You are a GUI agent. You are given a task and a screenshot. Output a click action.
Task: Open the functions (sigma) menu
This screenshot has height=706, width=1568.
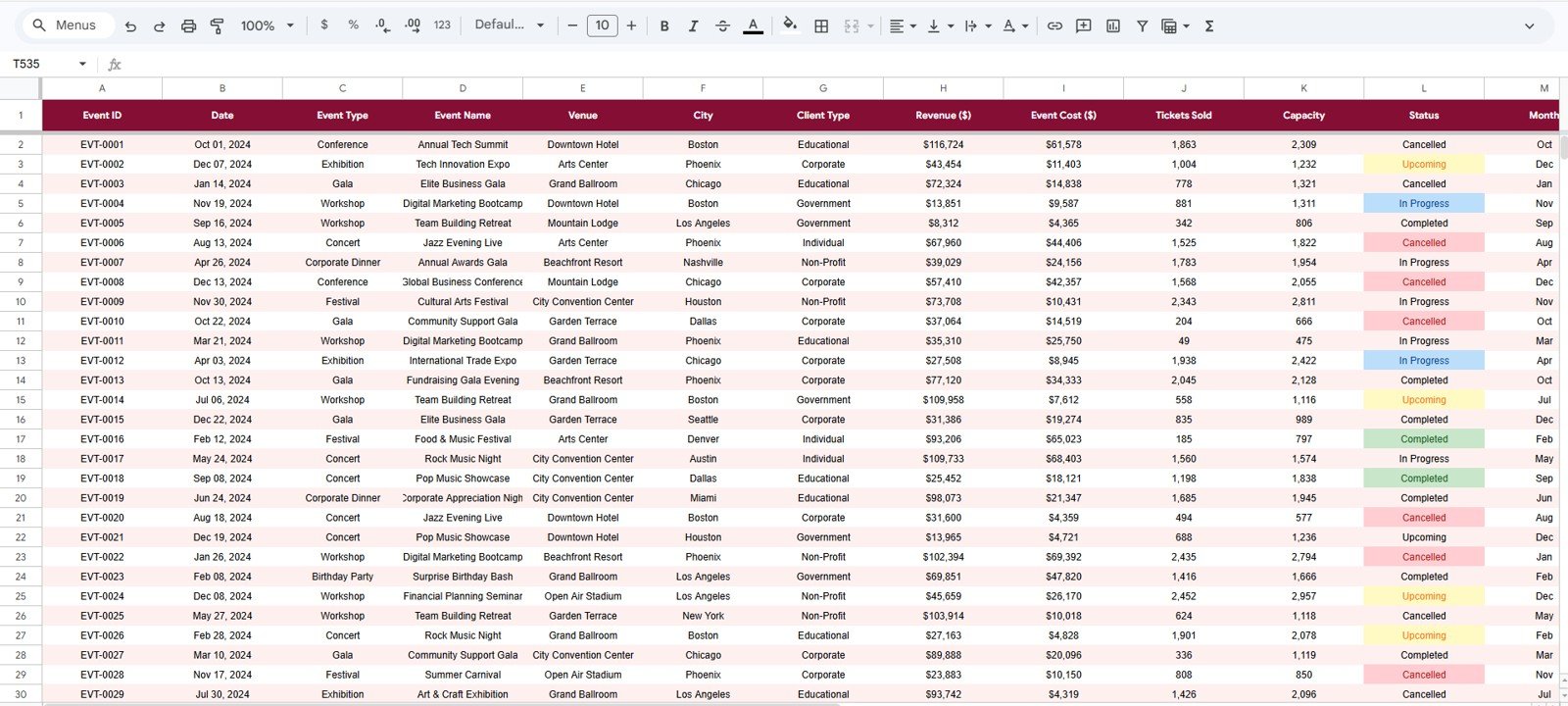click(x=1209, y=26)
